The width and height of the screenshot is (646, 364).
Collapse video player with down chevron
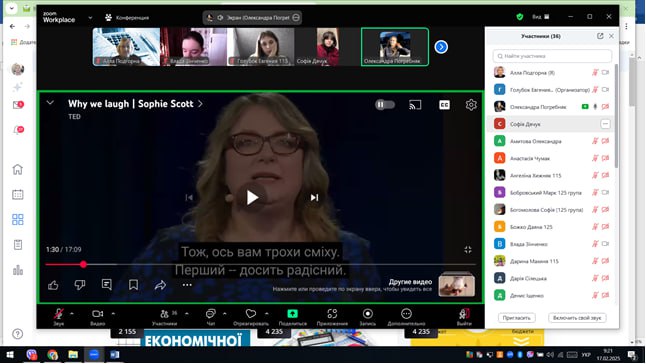click(50, 103)
